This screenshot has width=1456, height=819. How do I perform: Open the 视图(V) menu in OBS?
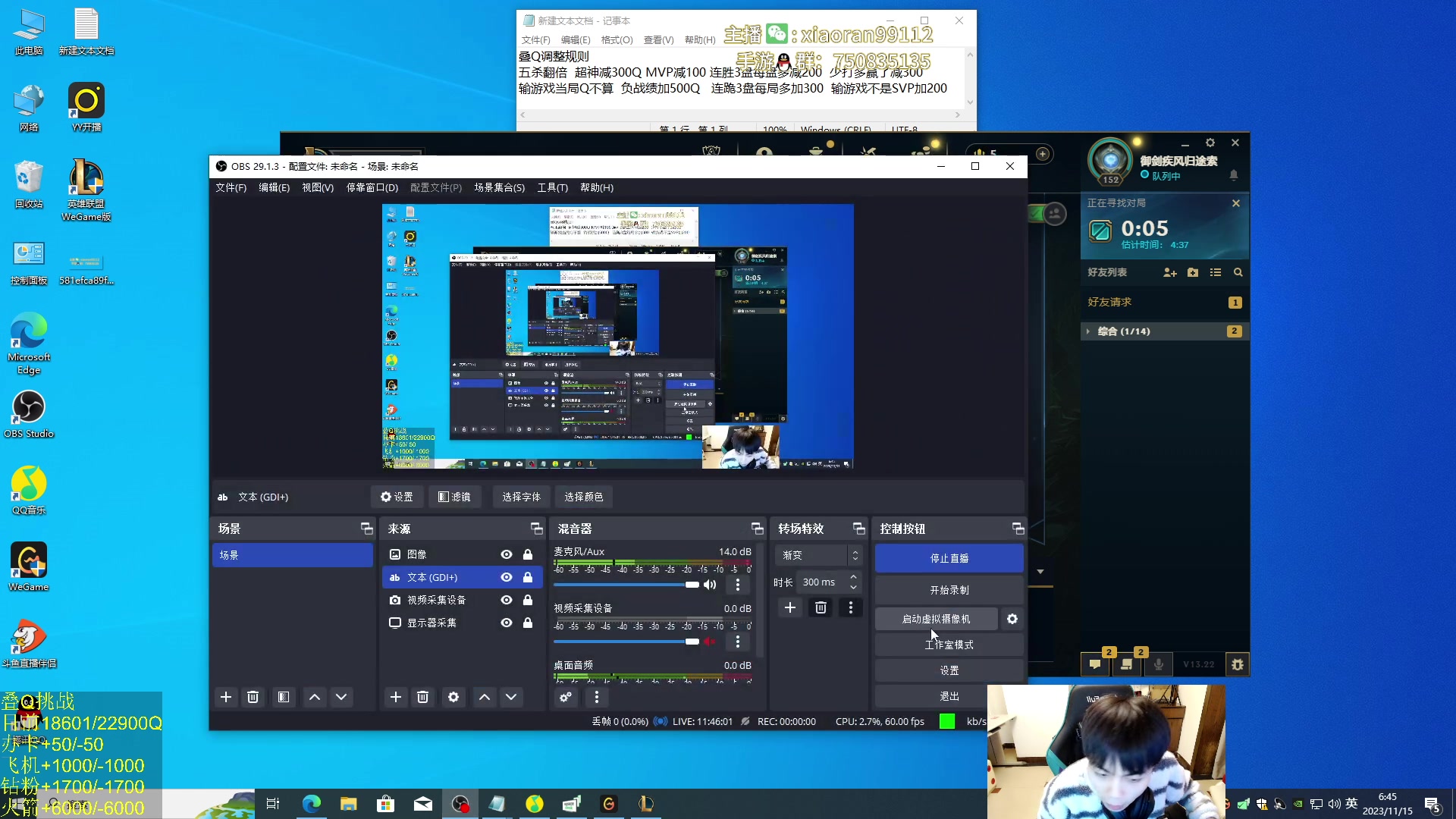[x=318, y=187]
